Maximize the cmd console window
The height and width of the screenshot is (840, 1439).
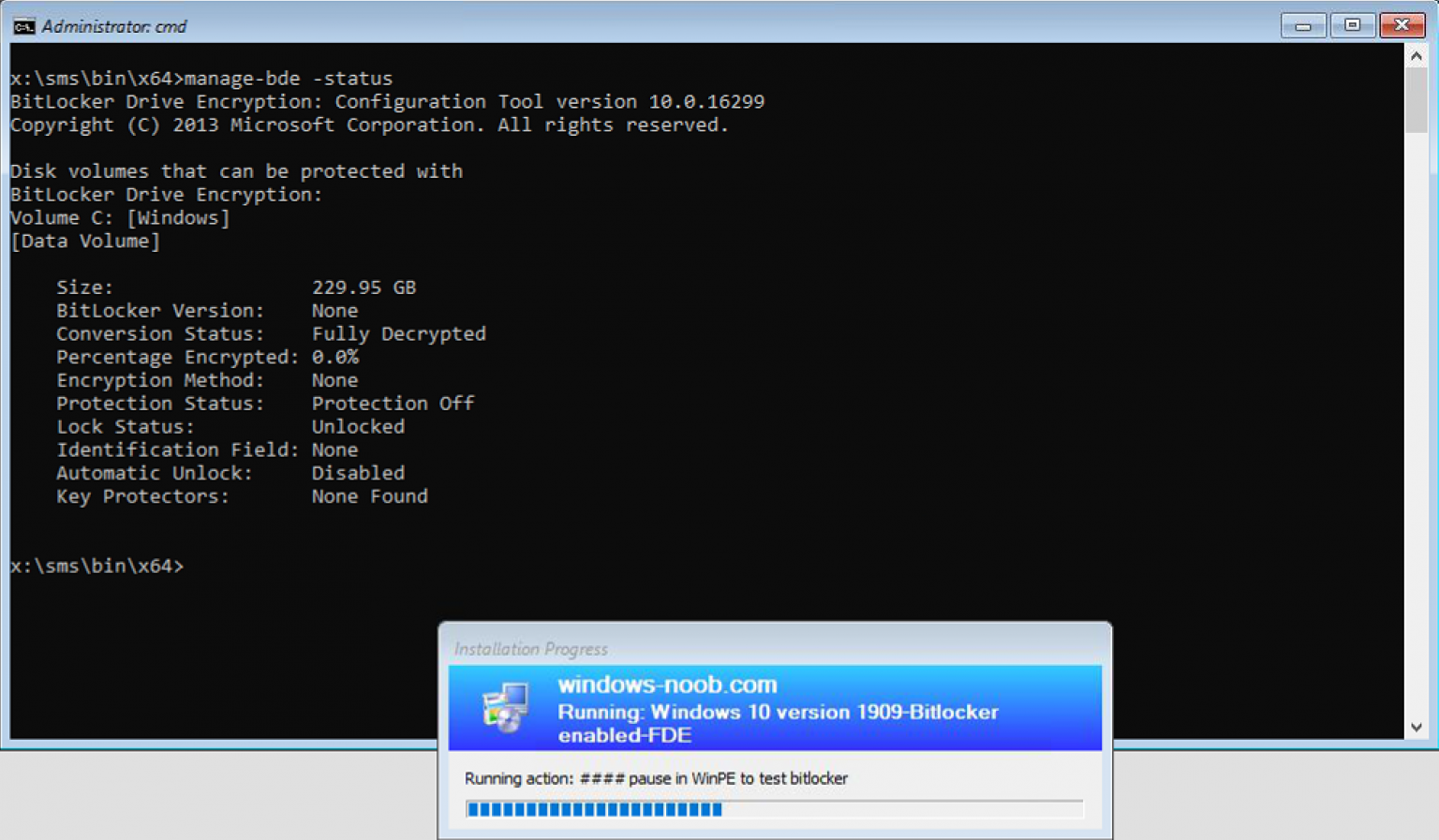1352,25
